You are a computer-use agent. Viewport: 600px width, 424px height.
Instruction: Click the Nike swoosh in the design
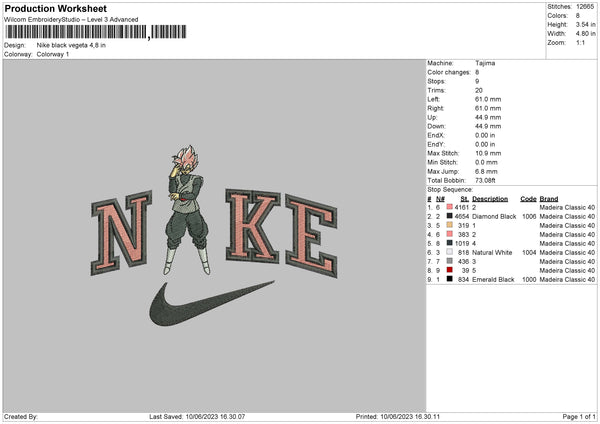coord(212,304)
